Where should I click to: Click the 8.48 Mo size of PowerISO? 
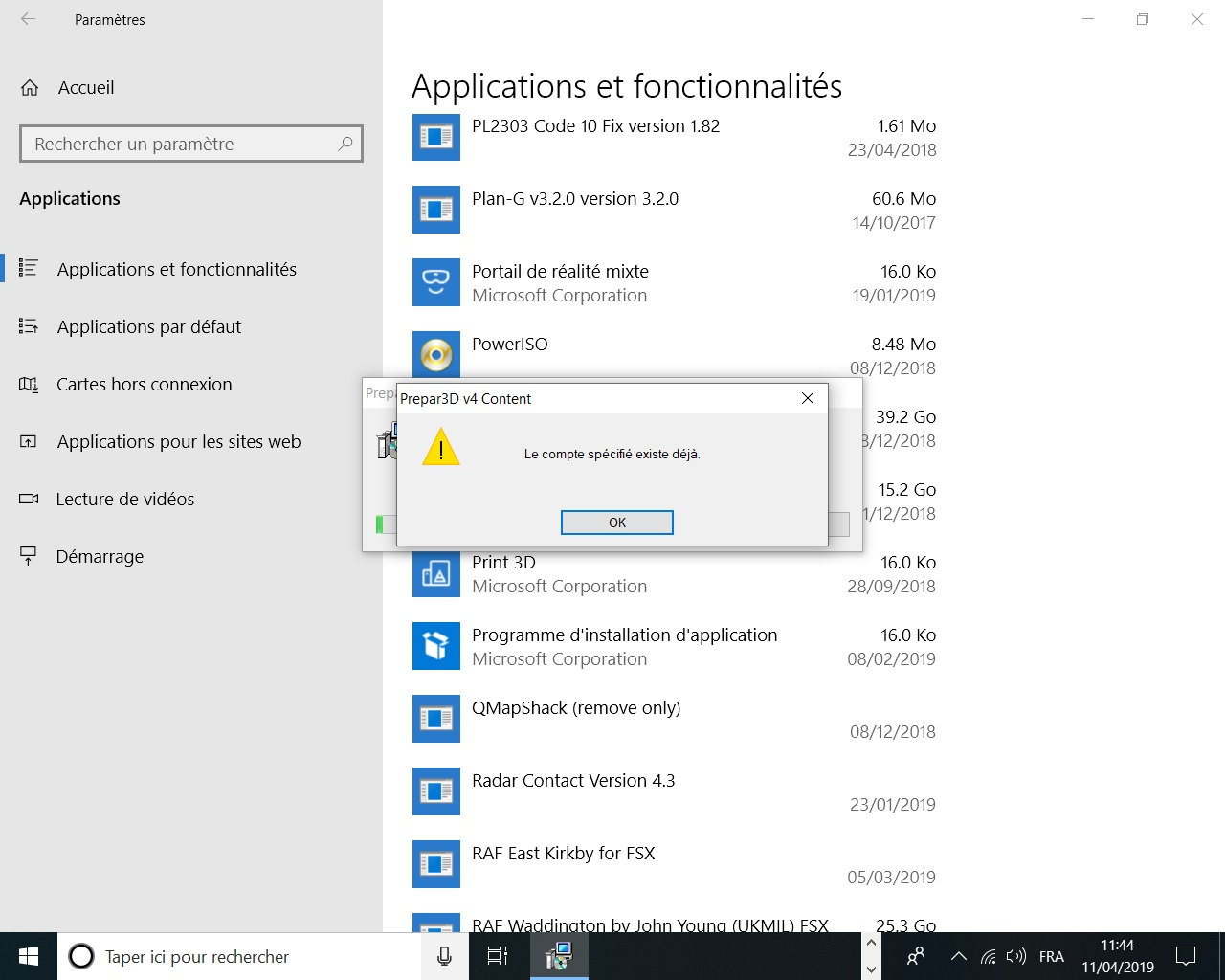pyautogui.click(x=903, y=345)
